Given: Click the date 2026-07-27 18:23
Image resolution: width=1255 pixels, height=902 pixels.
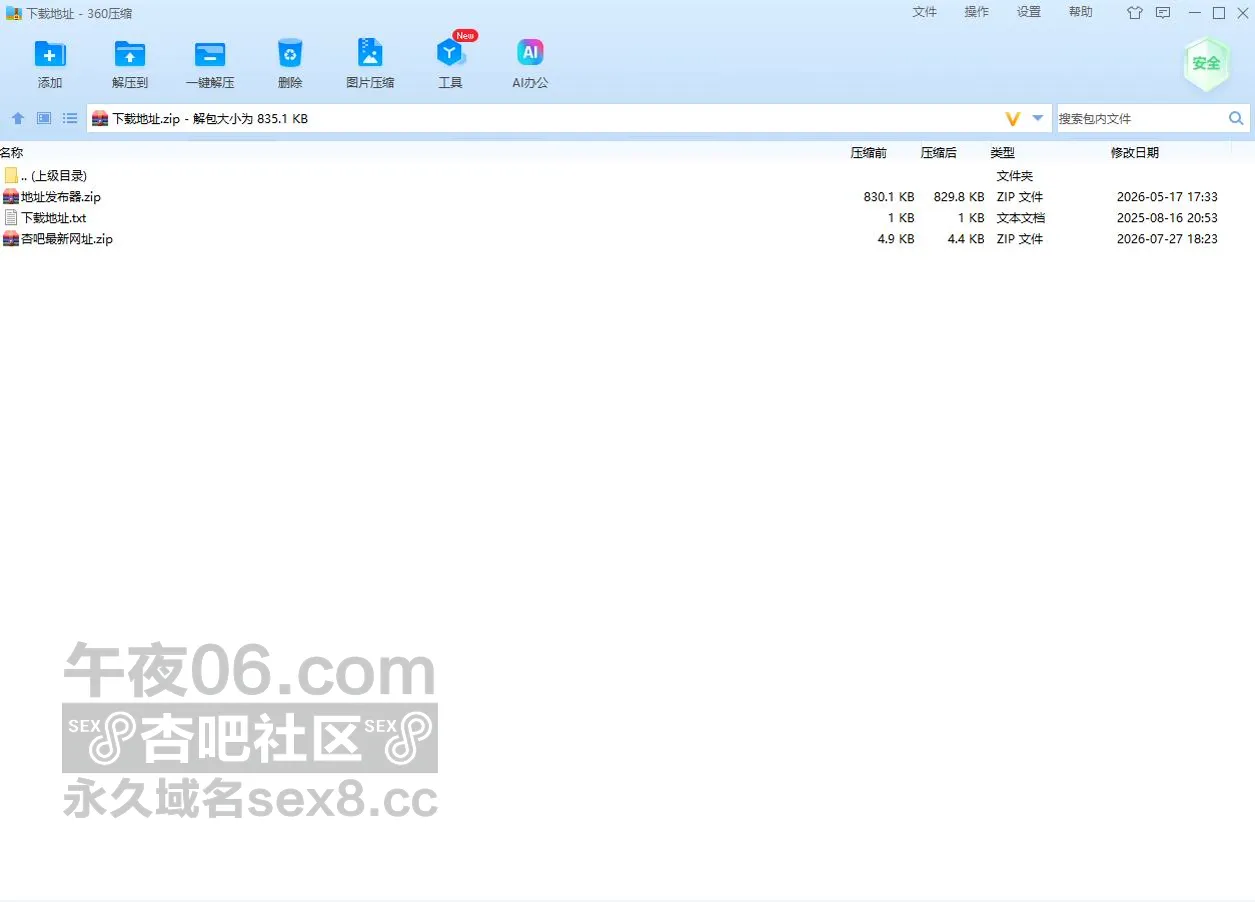Looking at the screenshot, I should click(x=1167, y=239).
